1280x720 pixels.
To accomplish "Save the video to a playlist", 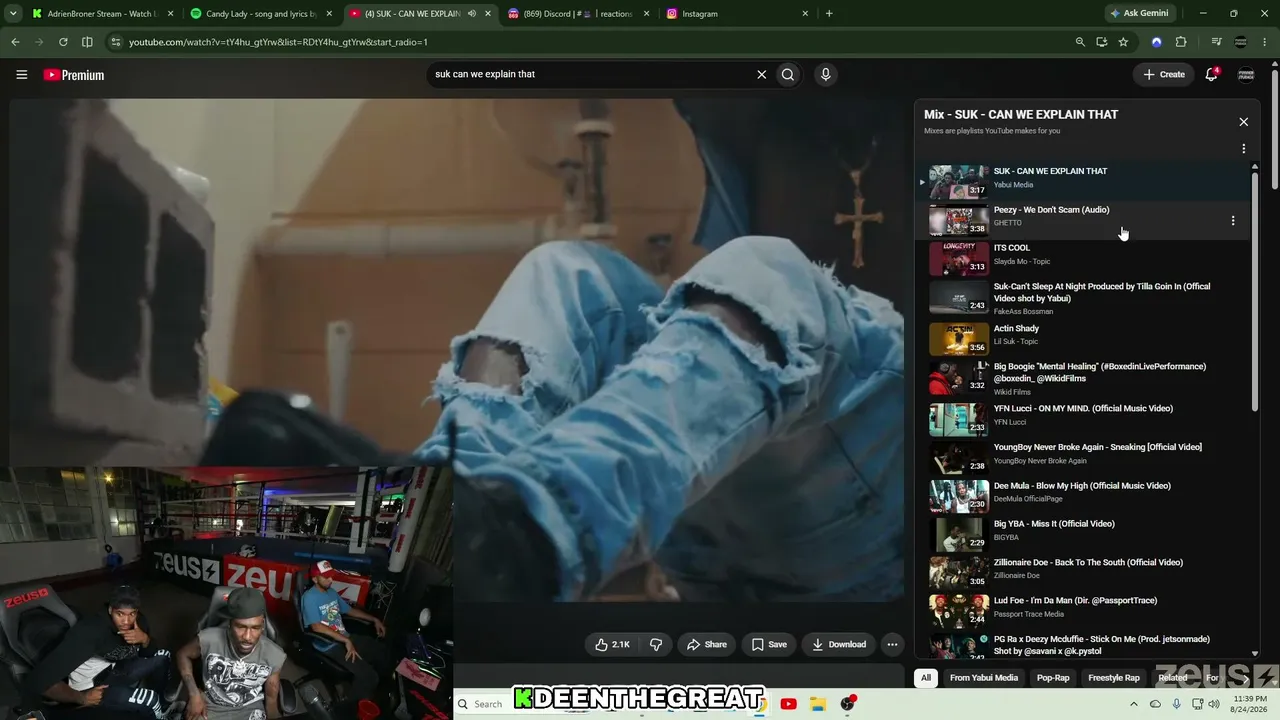I will pyautogui.click(x=769, y=644).
